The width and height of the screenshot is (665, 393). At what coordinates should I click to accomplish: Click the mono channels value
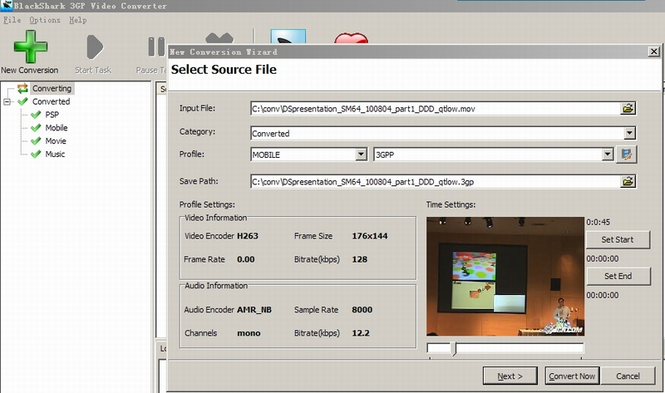249,333
